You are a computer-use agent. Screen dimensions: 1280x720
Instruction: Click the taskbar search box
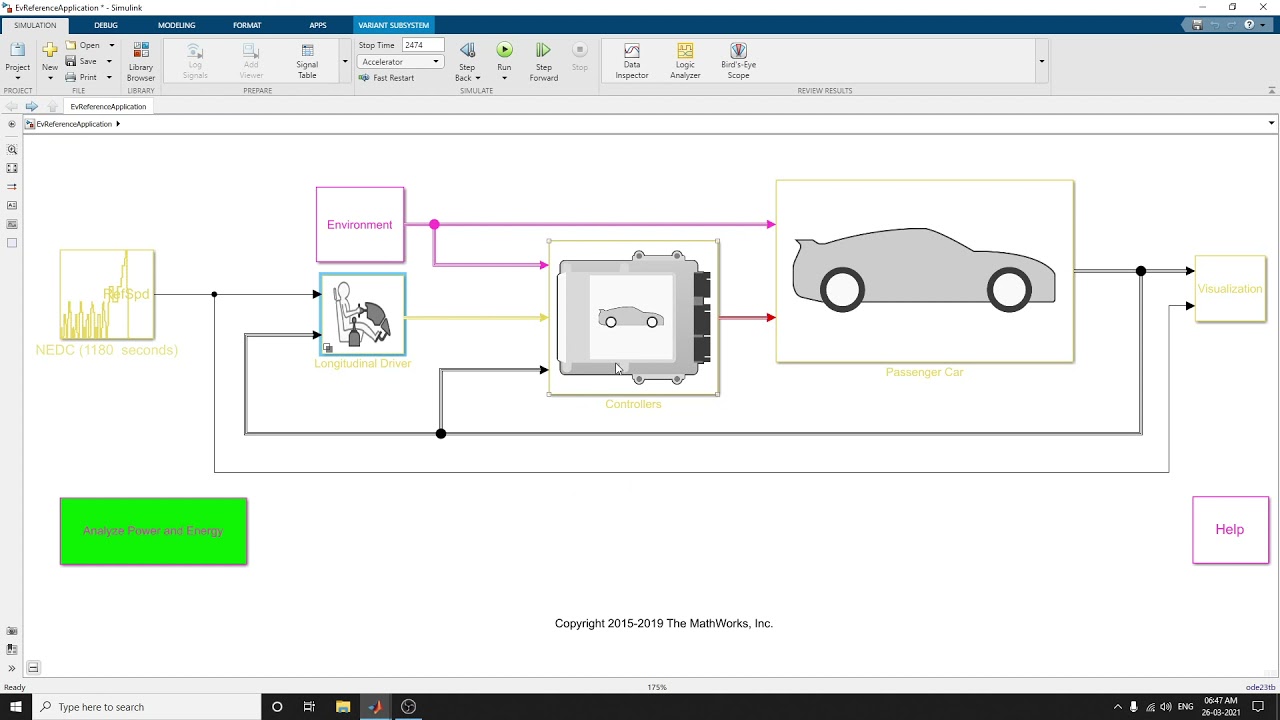(x=146, y=707)
